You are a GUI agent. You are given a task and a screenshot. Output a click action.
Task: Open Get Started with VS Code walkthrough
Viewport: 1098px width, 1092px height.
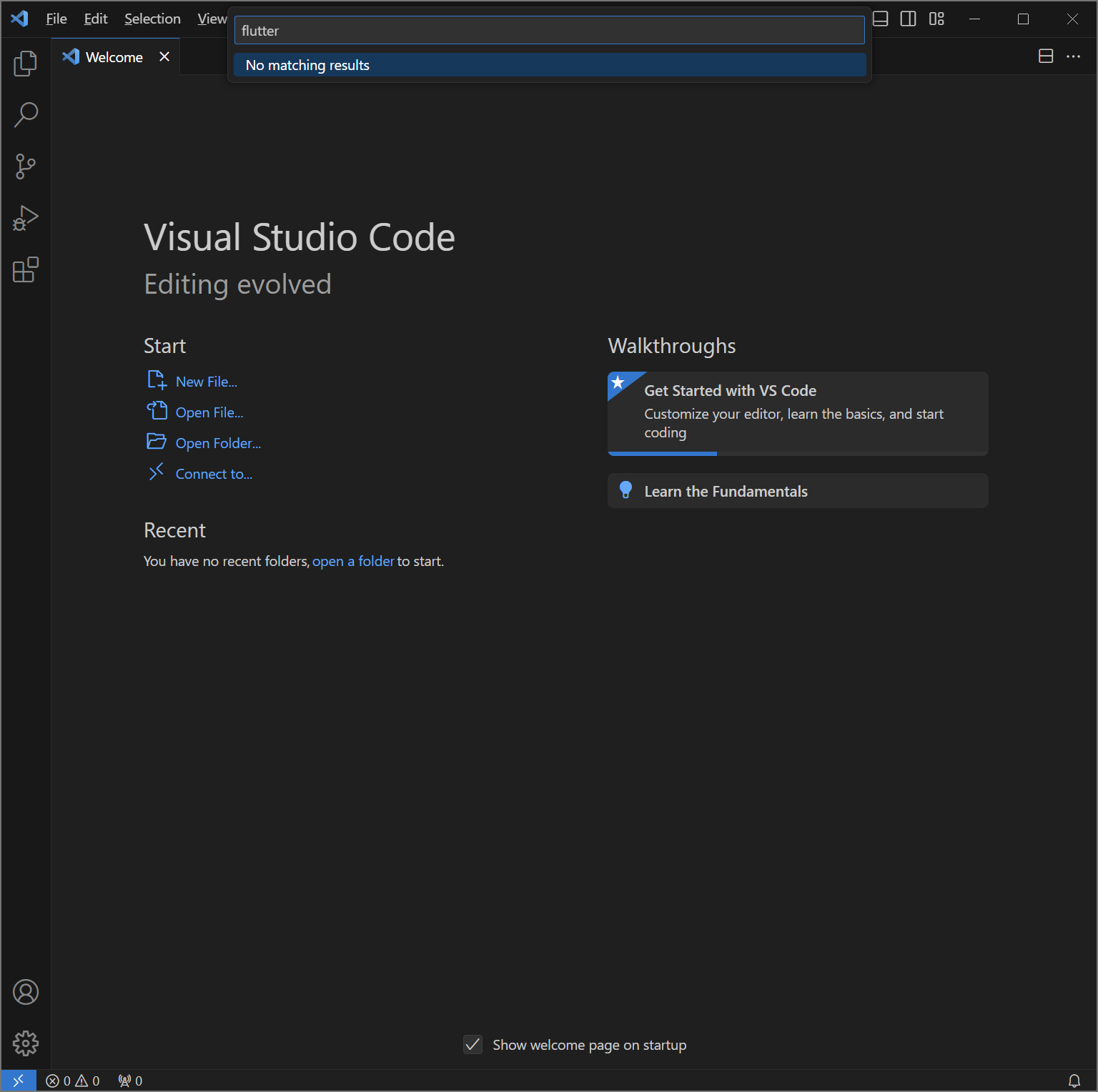tap(798, 413)
